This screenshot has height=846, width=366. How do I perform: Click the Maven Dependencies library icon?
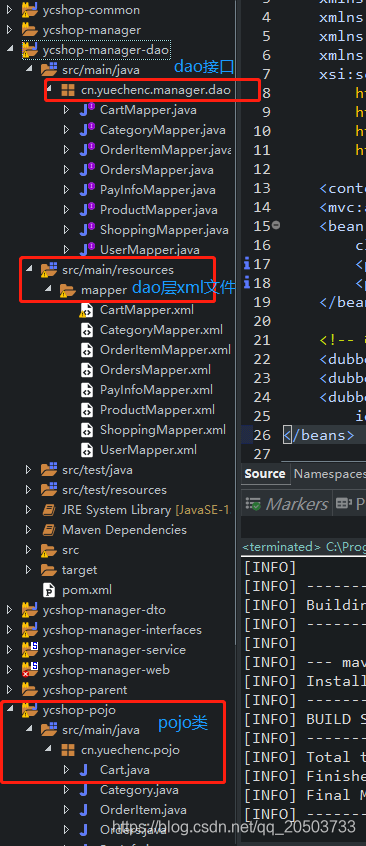click(x=49, y=530)
